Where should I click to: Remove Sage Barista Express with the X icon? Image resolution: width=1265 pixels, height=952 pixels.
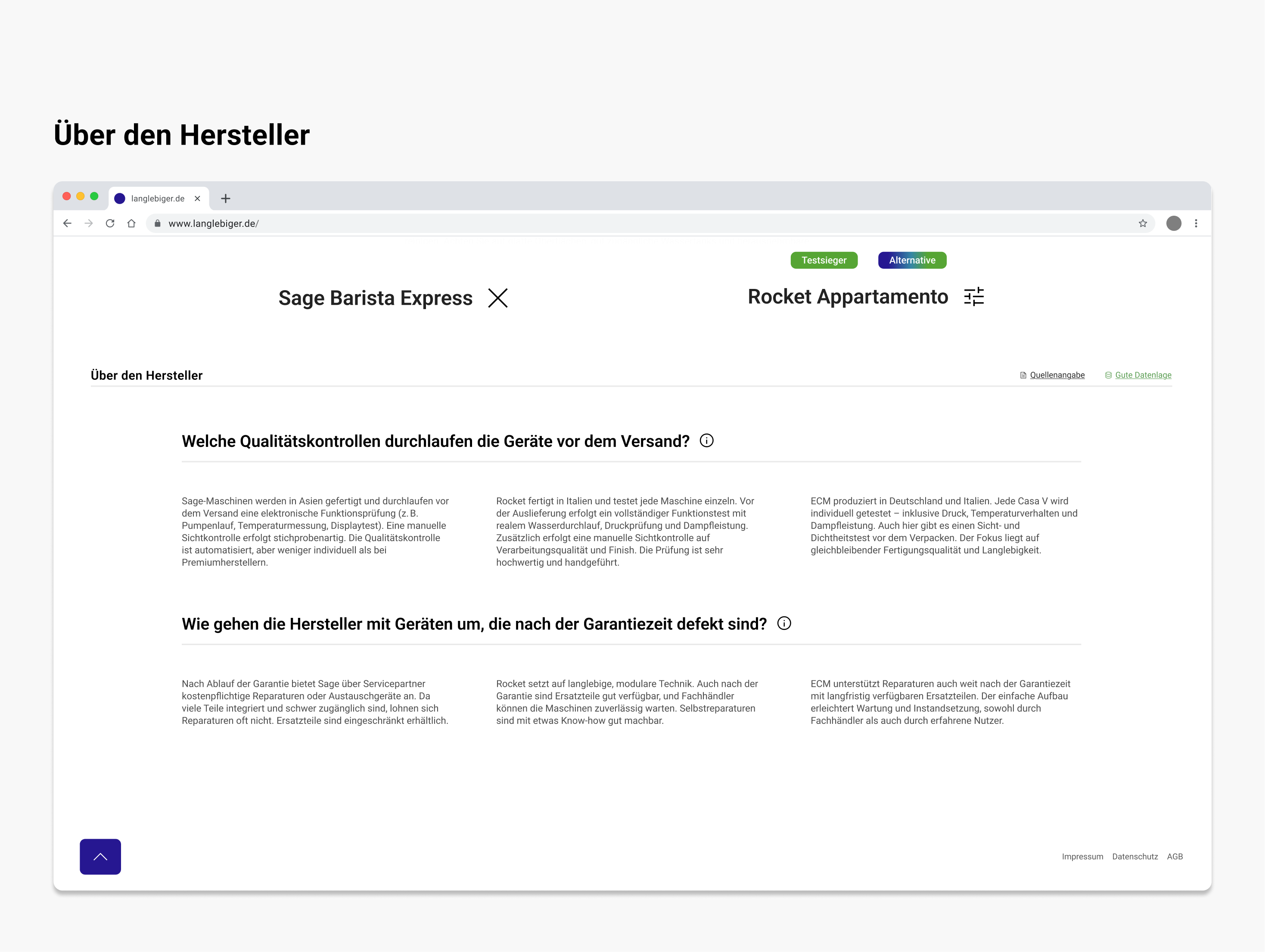tap(497, 298)
